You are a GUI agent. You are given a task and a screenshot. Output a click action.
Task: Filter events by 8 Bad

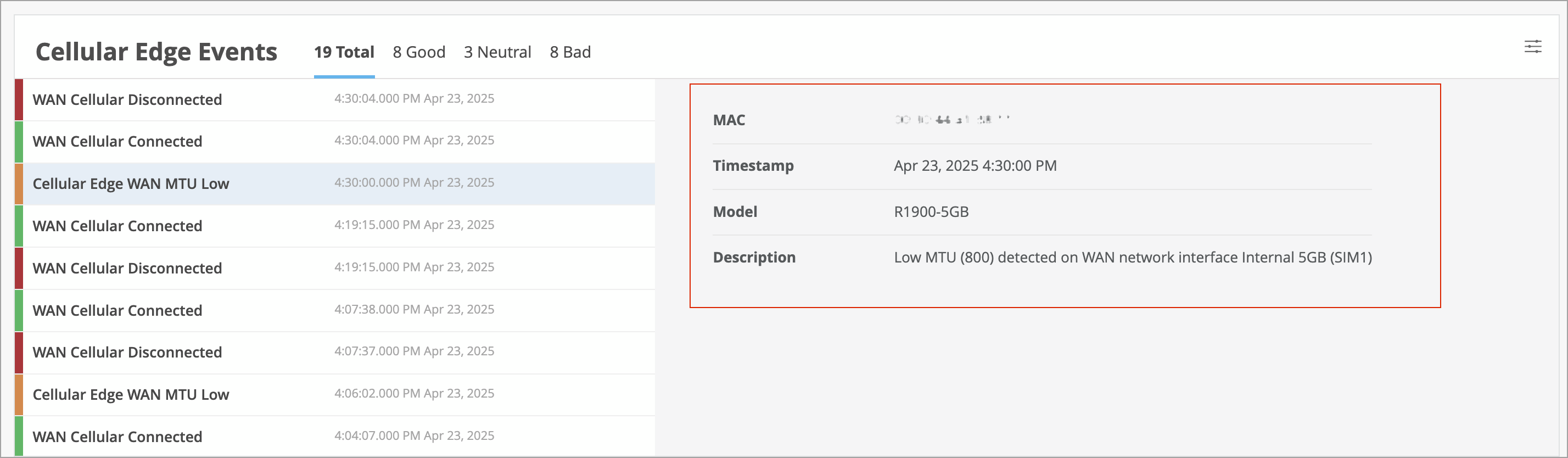(570, 52)
